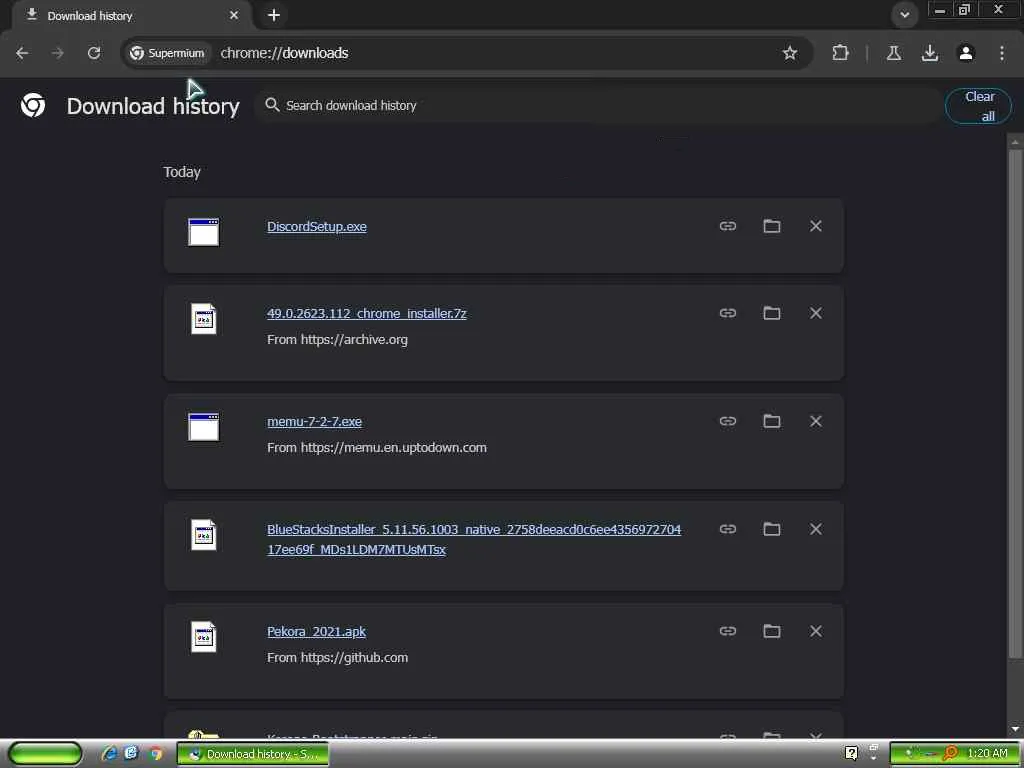Remove Pekora_2021.apk from list
Screen dimensions: 1024x768
[x=816, y=631]
